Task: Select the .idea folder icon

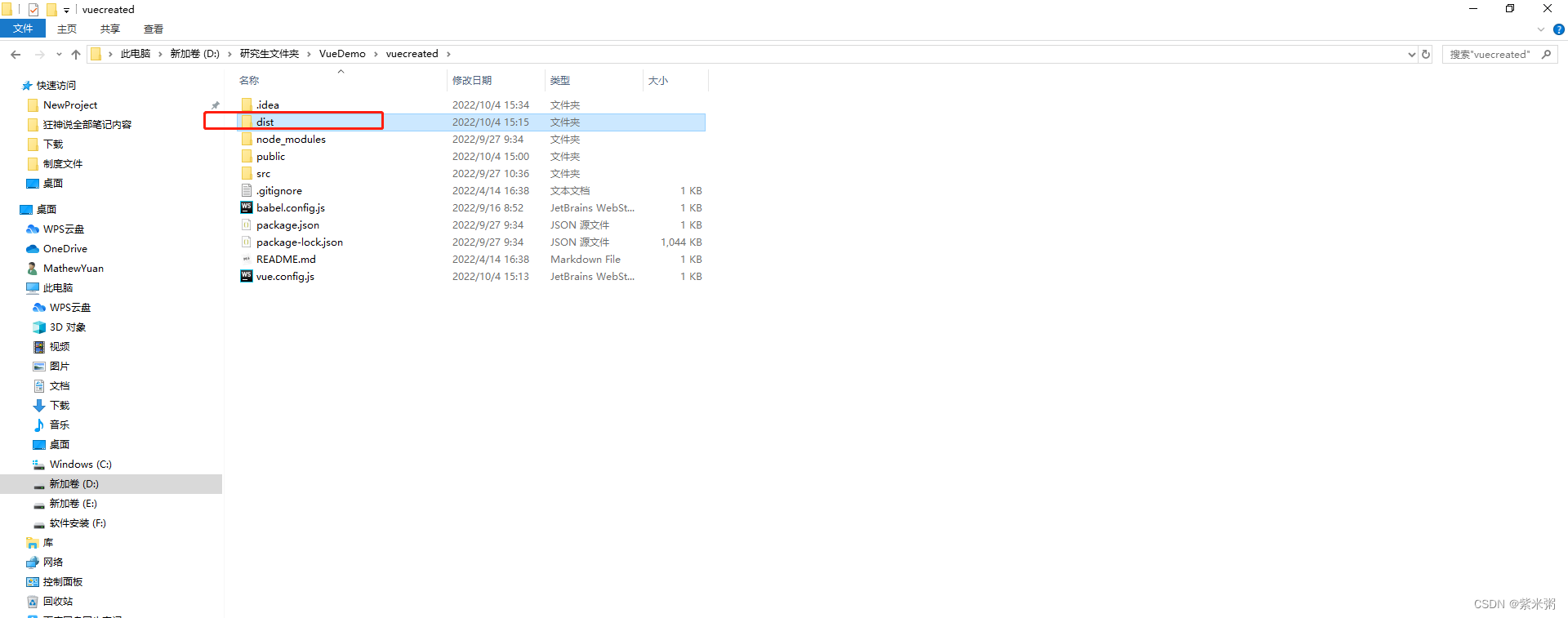Action: (x=247, y=104)
